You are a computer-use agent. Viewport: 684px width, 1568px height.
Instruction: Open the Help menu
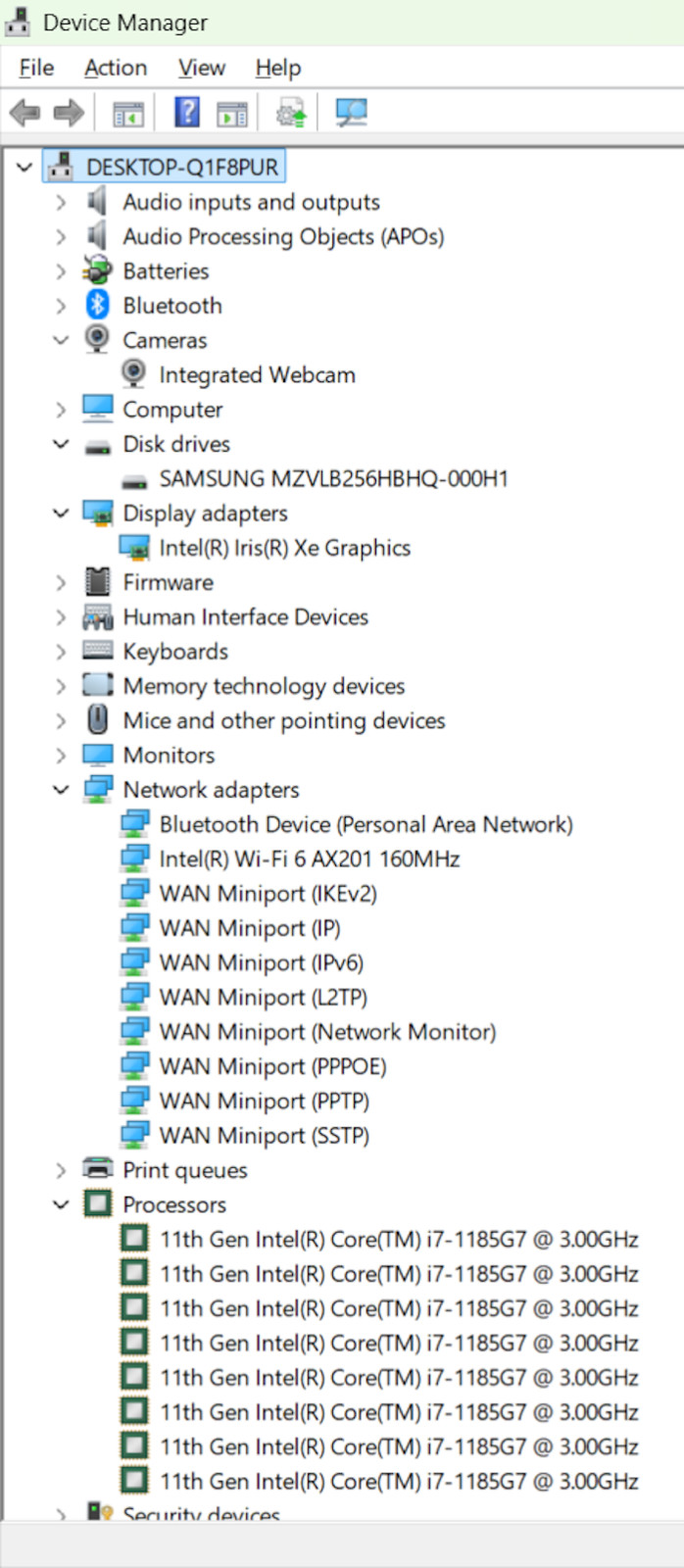tap(278, 68)
